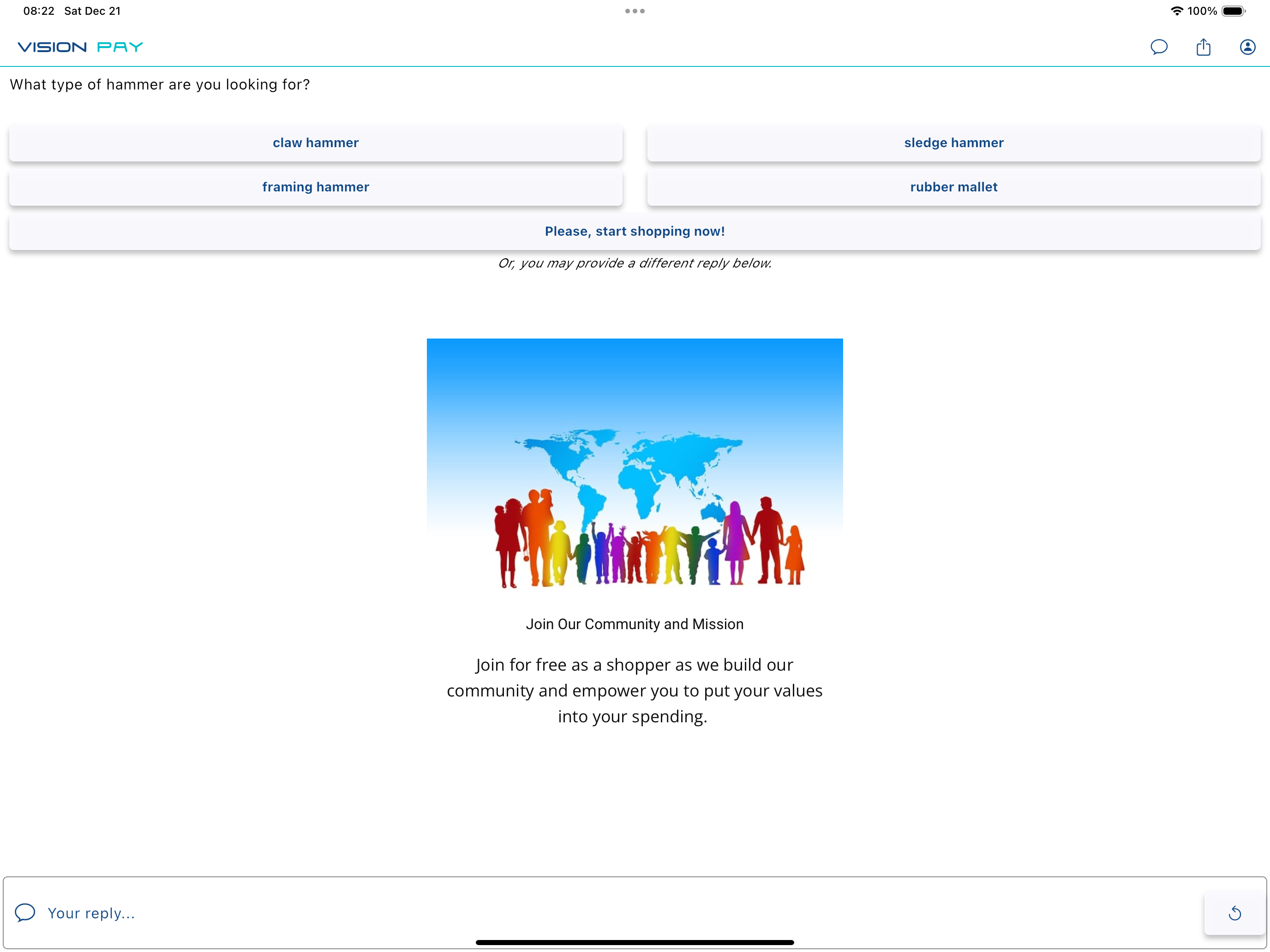Screen dimensions: 1270x952
Task: Tap the 'Sat Dec 21' date
Action: pyautogui.click(x=92, y=11)
